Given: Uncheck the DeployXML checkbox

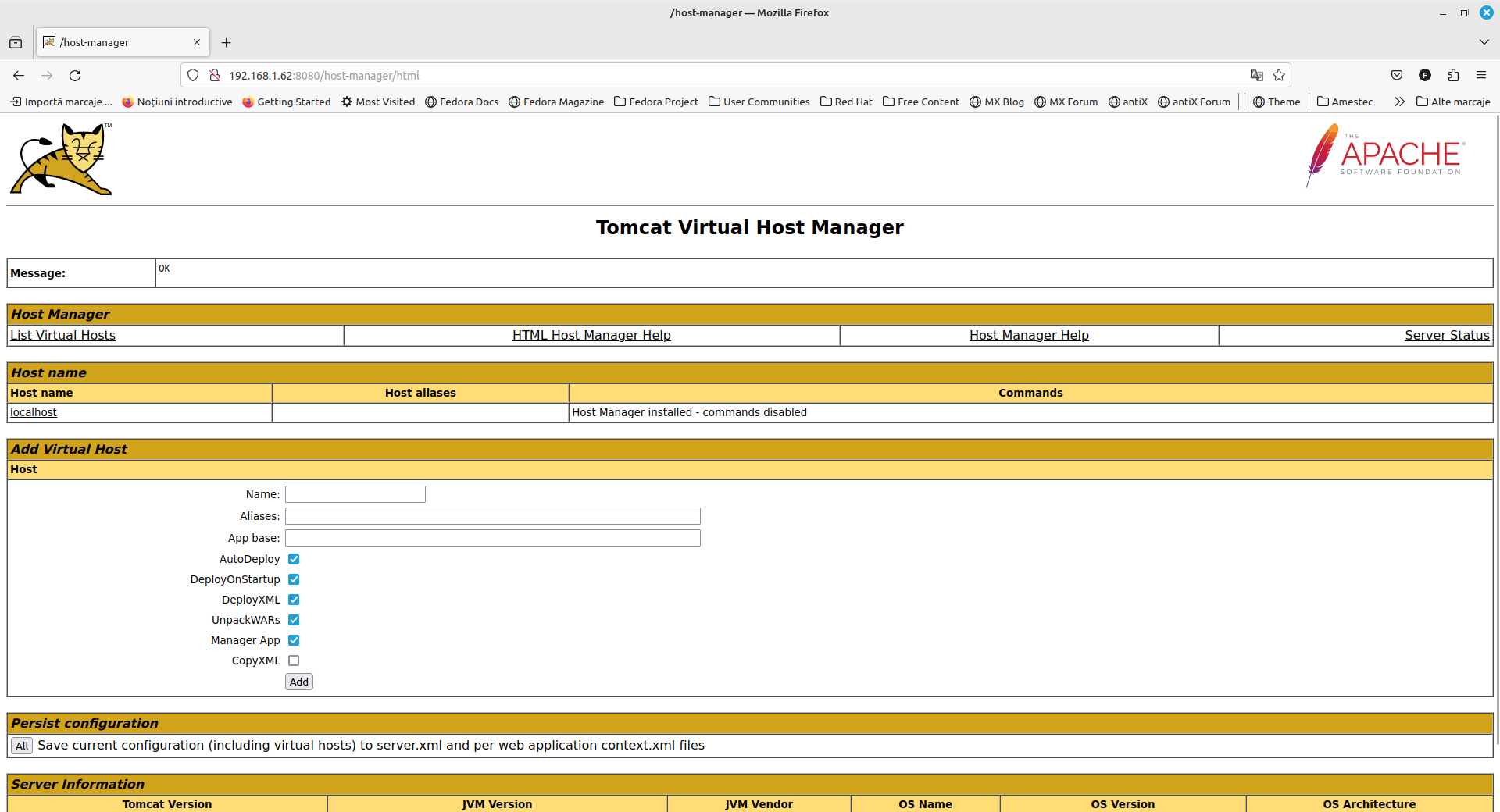Looking at the screenshot, I should [294, 600].
